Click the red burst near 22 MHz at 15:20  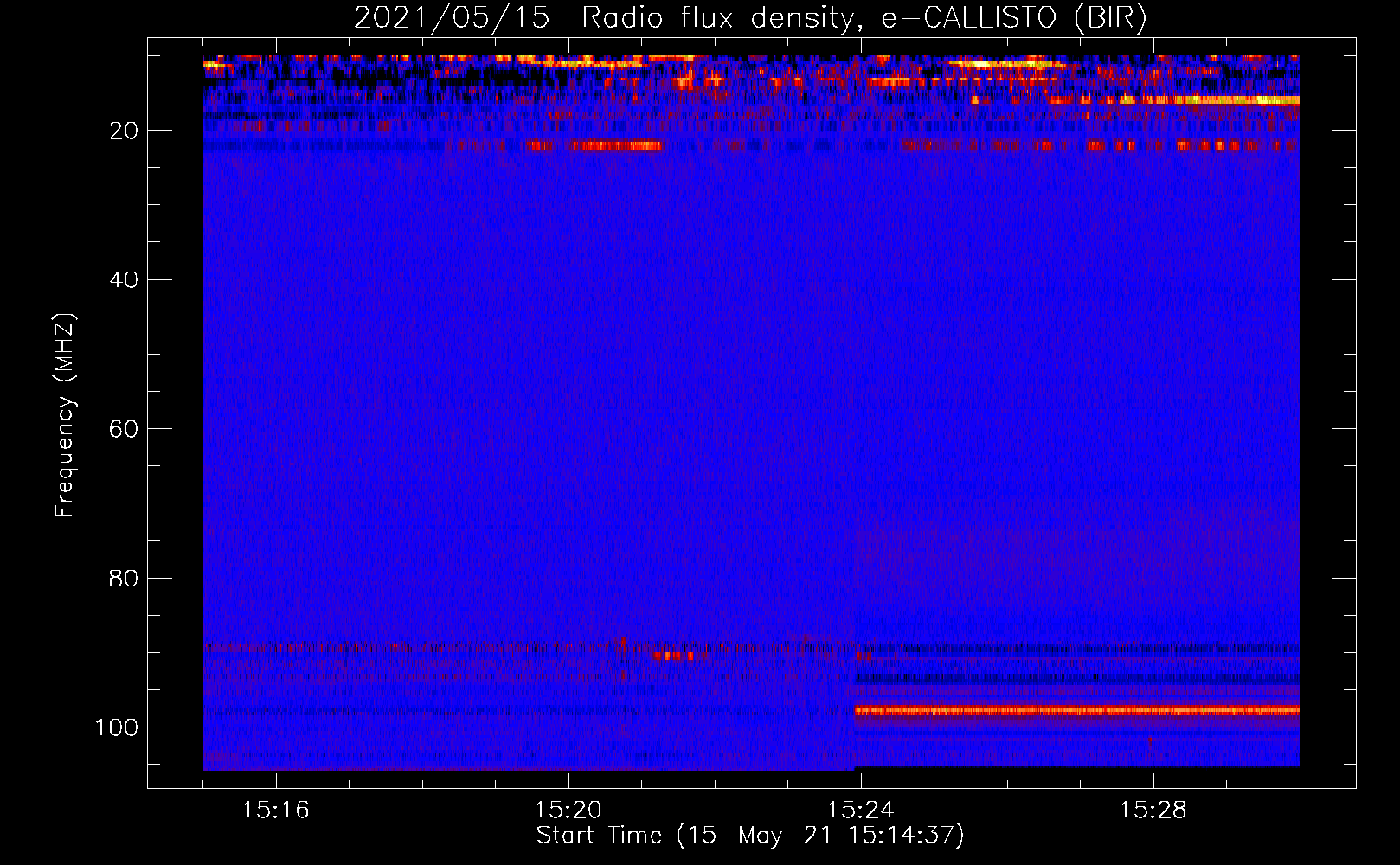point(617,145)
